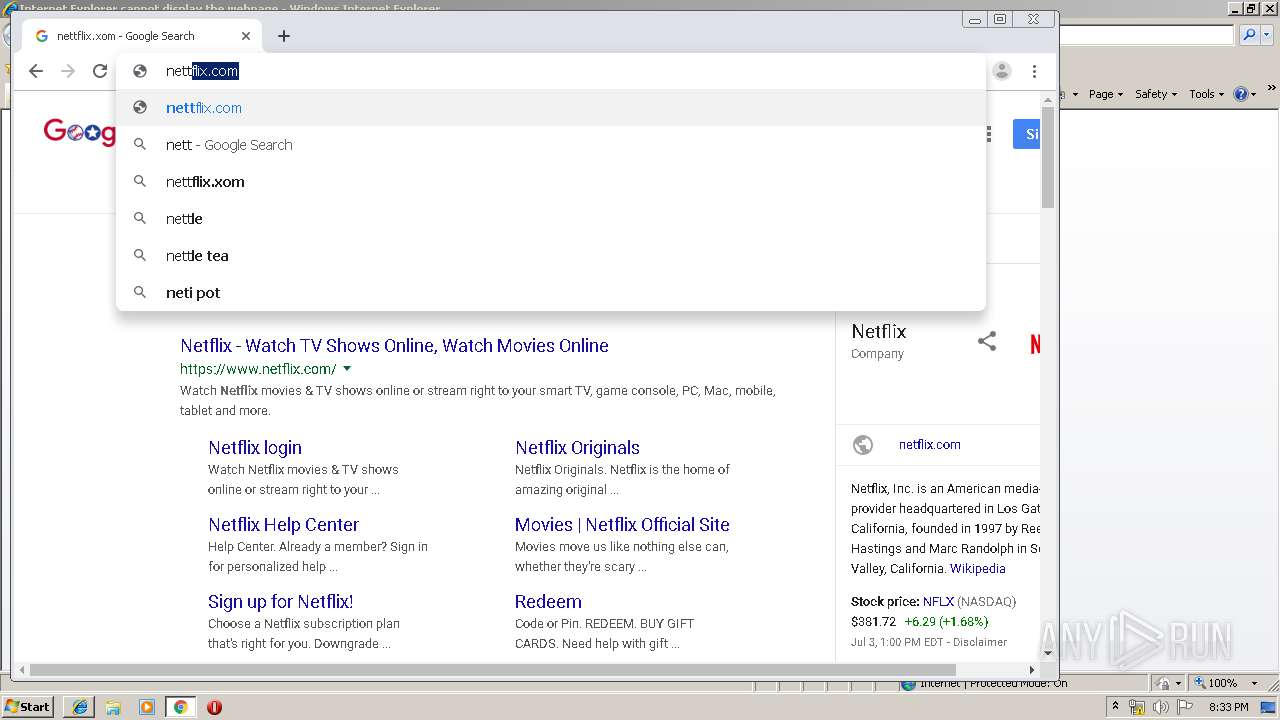Close the nettflix.xom Google Search tab
This screenshot has width=1280, height=720.
pyautogui.click(x=246, y=36)
